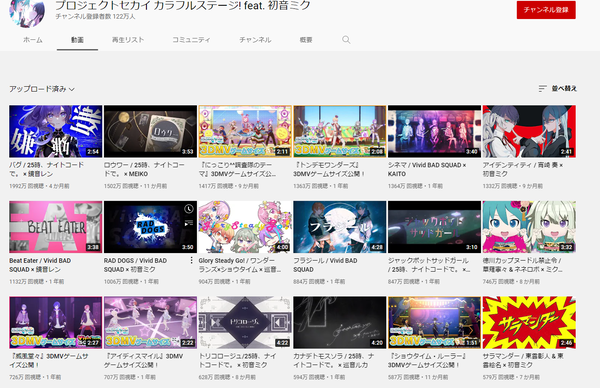Switch to the ホーム tab

click(33, 40)
